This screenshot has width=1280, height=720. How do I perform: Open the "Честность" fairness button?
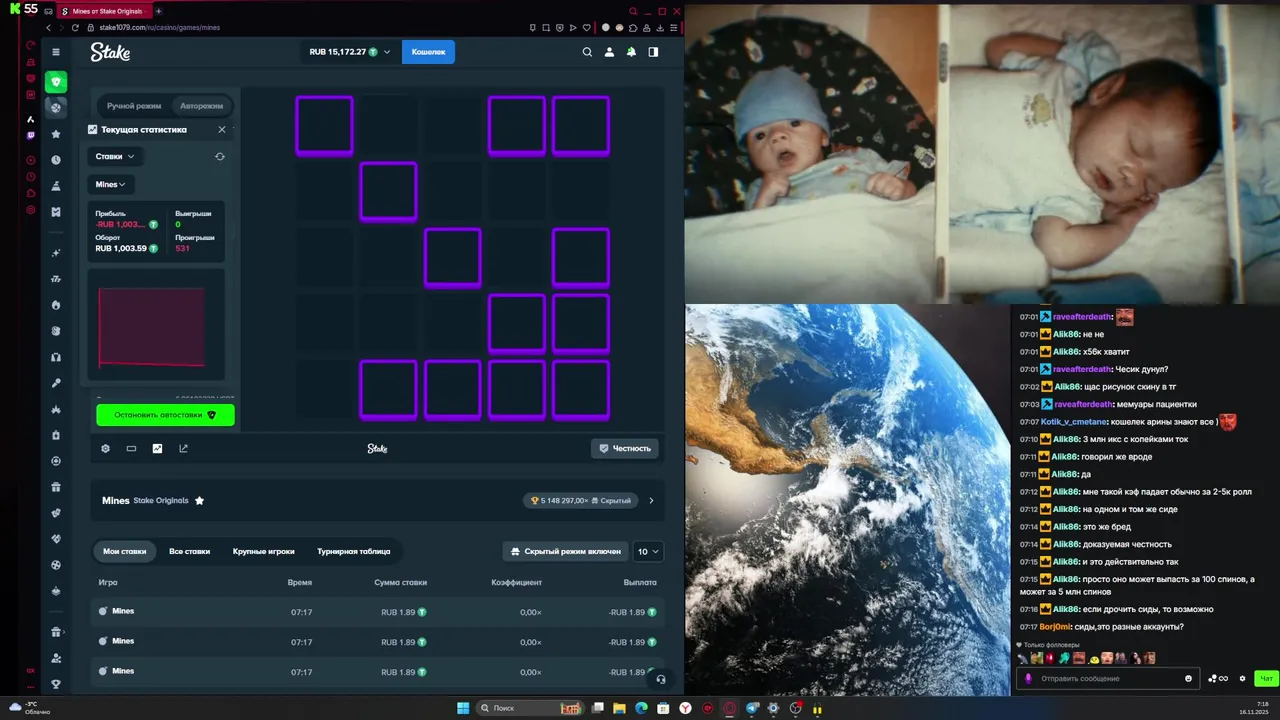[x=624, y=448]
